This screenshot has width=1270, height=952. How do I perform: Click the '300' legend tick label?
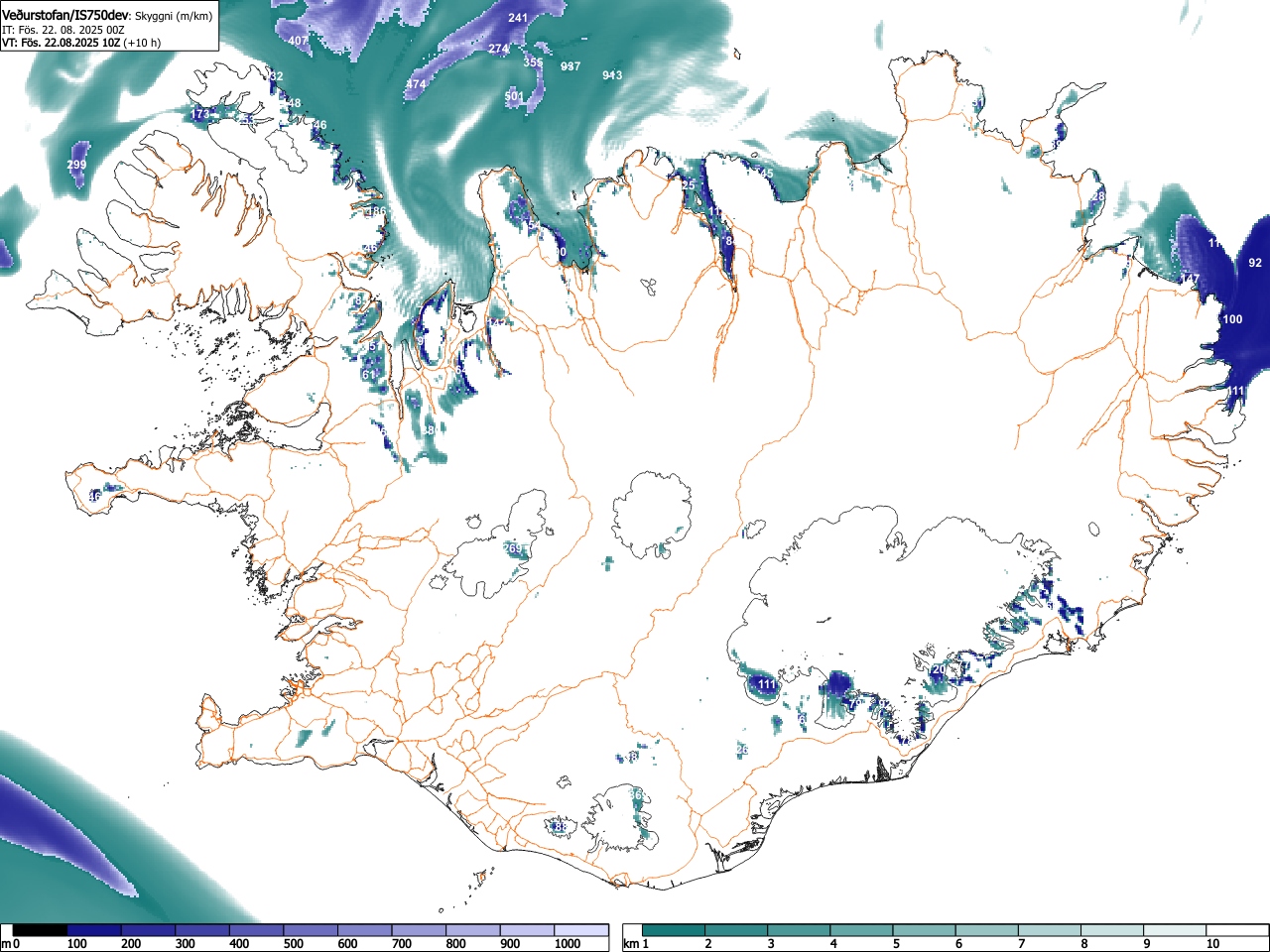[186, 944]
